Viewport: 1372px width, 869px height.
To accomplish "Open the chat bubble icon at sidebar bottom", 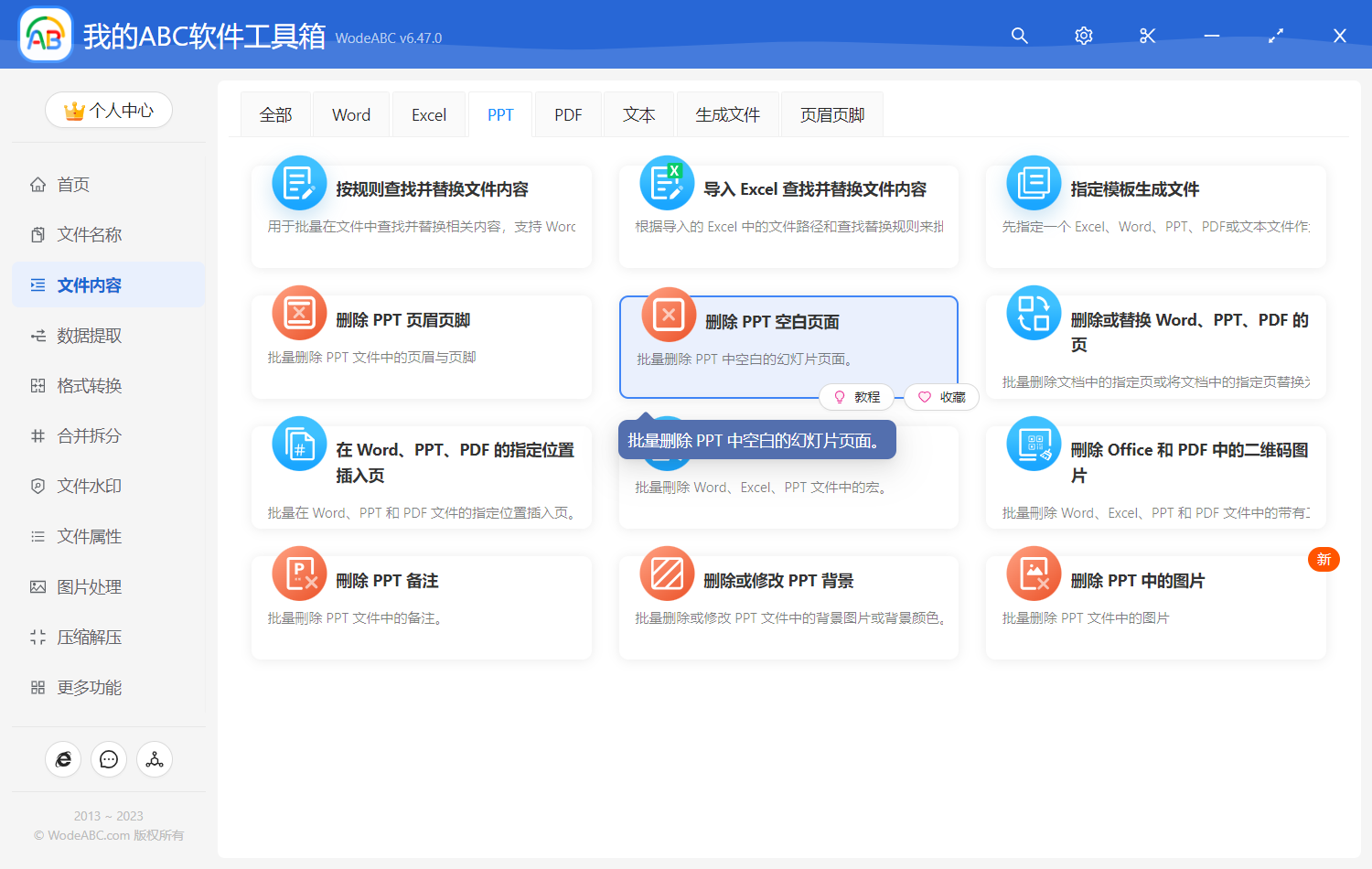I will 109,759.
